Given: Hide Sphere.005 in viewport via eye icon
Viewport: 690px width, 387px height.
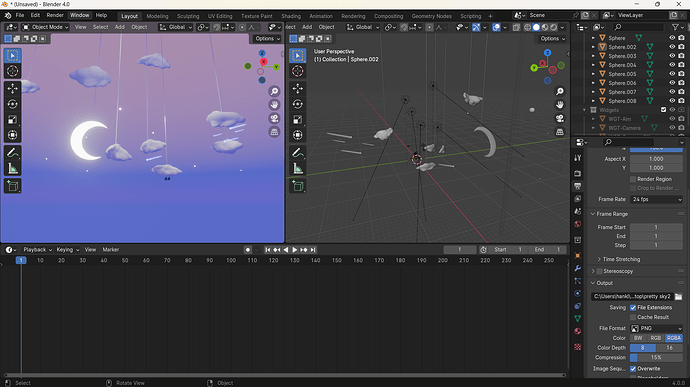Looking at the screenshot, I should click(672, 74).
